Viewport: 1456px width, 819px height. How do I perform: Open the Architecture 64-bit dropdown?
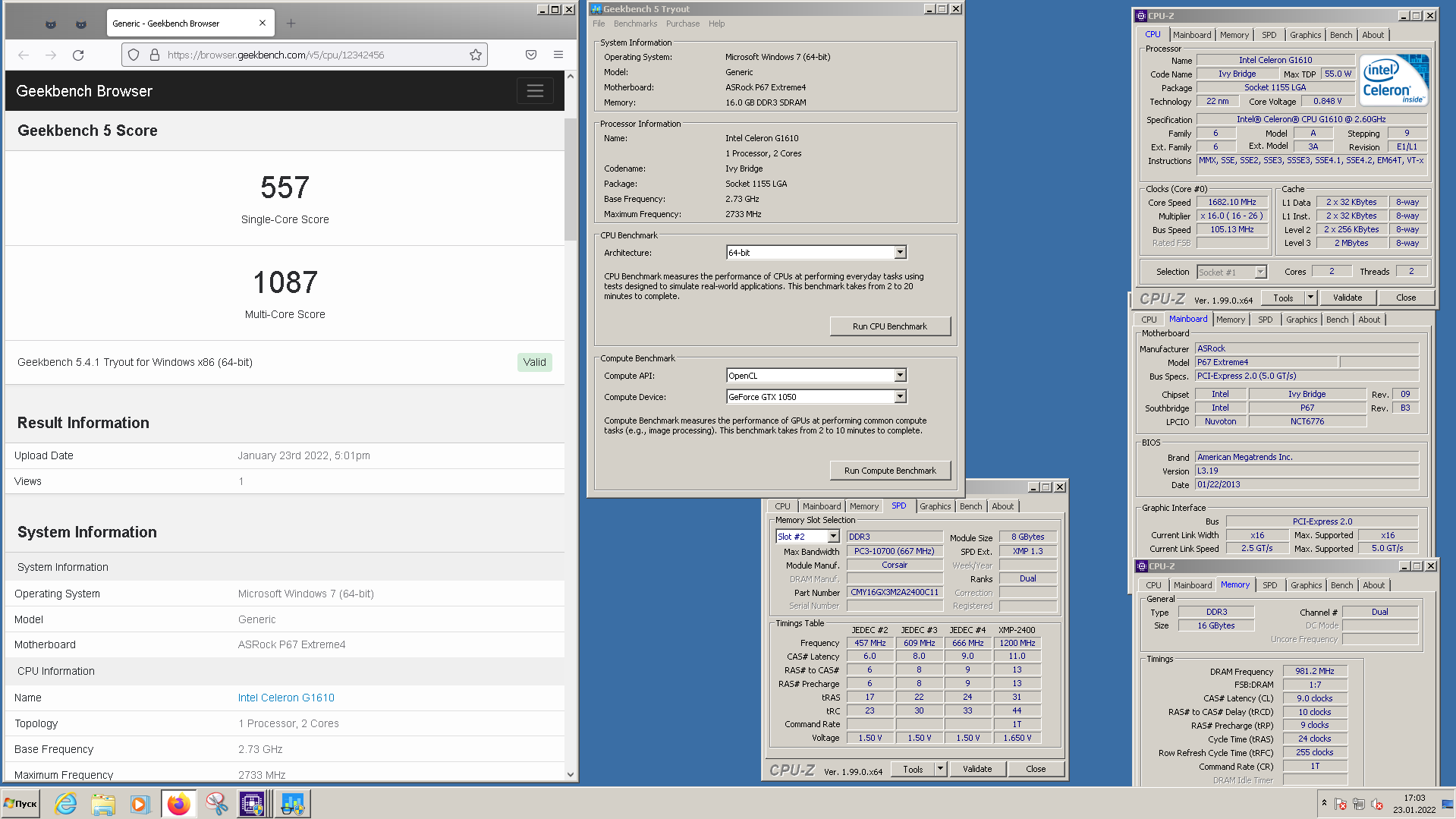[900, 252]
